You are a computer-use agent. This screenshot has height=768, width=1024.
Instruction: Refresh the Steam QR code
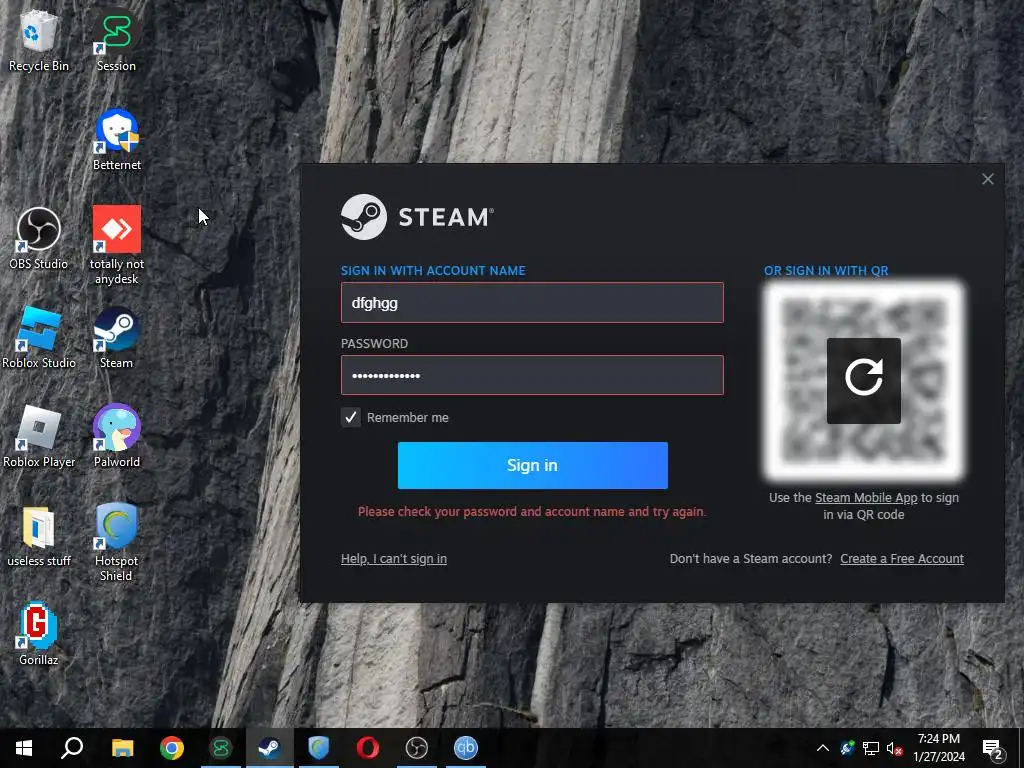pyautogui.click(x=863, y=381)
